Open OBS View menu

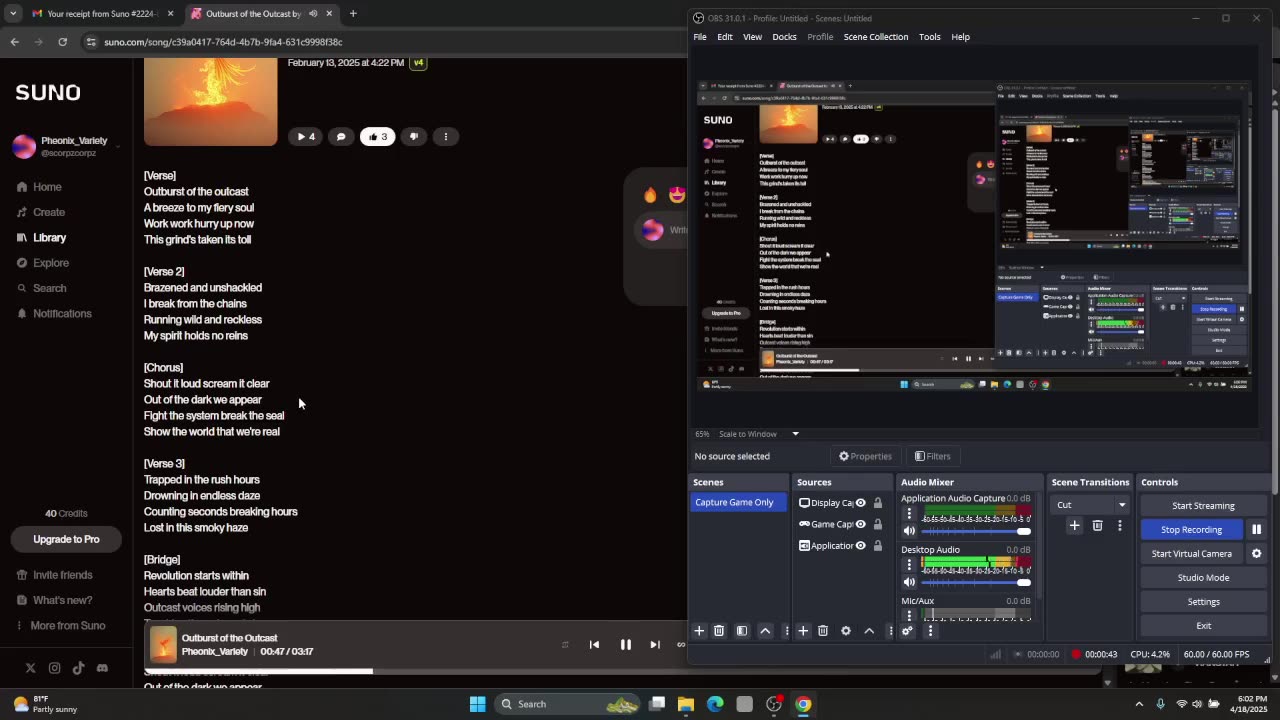pyautogui.click(x=752, y=37)
